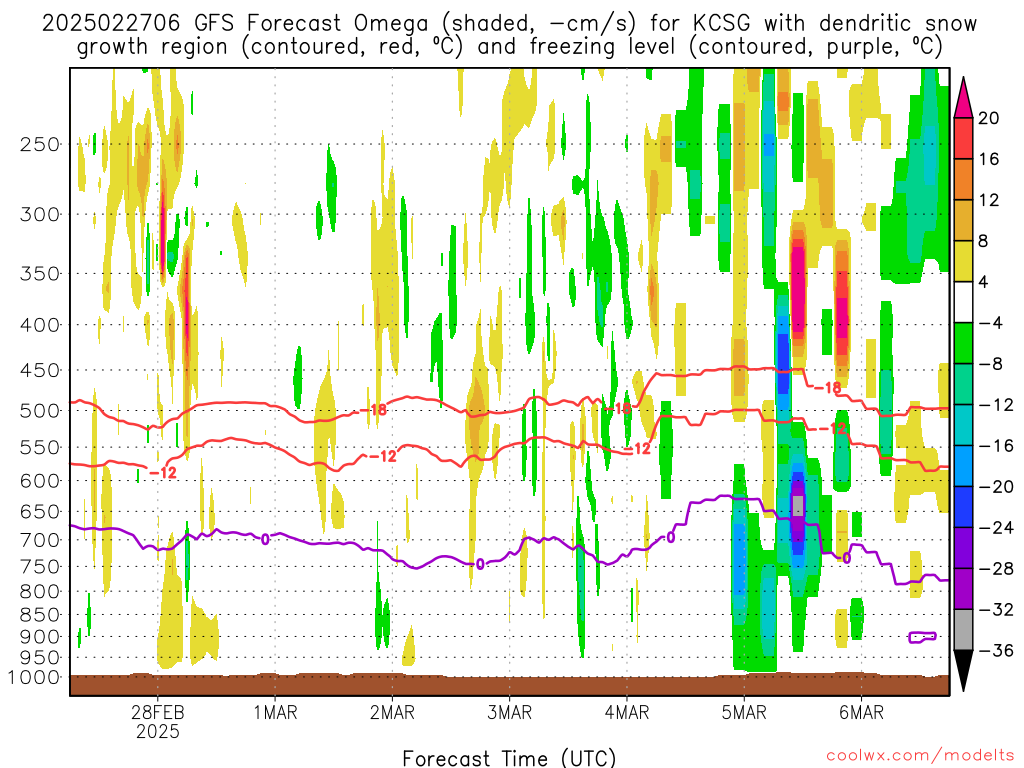1024x768 pixels.
Task: Click the magenta top color bar arrow
Action: coord(963,97)
